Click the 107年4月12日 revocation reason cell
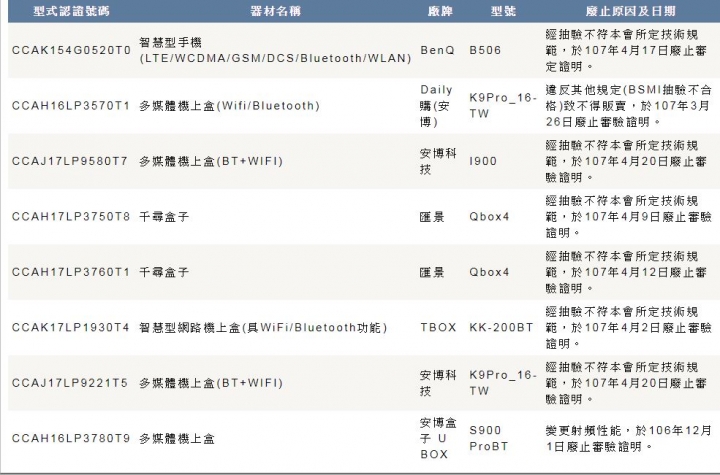This screenshot has width=720, height=475. point(626,272)
